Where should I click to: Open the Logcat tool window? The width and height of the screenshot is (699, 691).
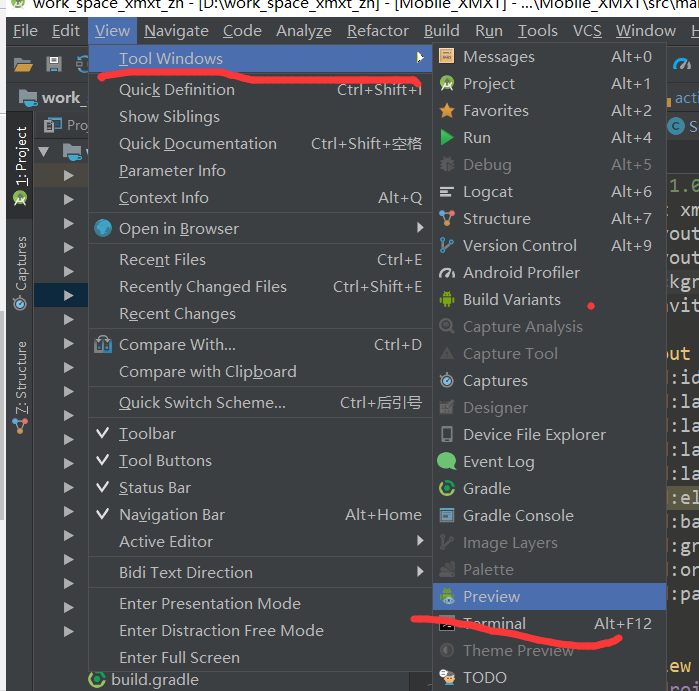coord(549,192)
